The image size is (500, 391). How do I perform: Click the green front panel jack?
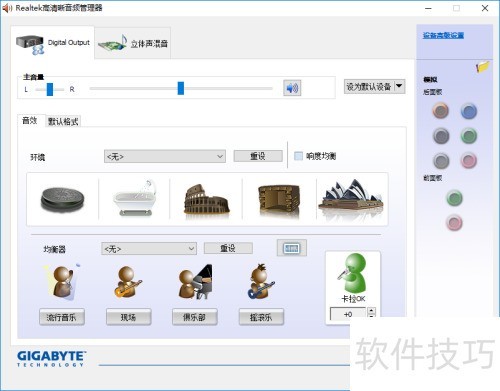pyautogui.click(x=454, y=198)
